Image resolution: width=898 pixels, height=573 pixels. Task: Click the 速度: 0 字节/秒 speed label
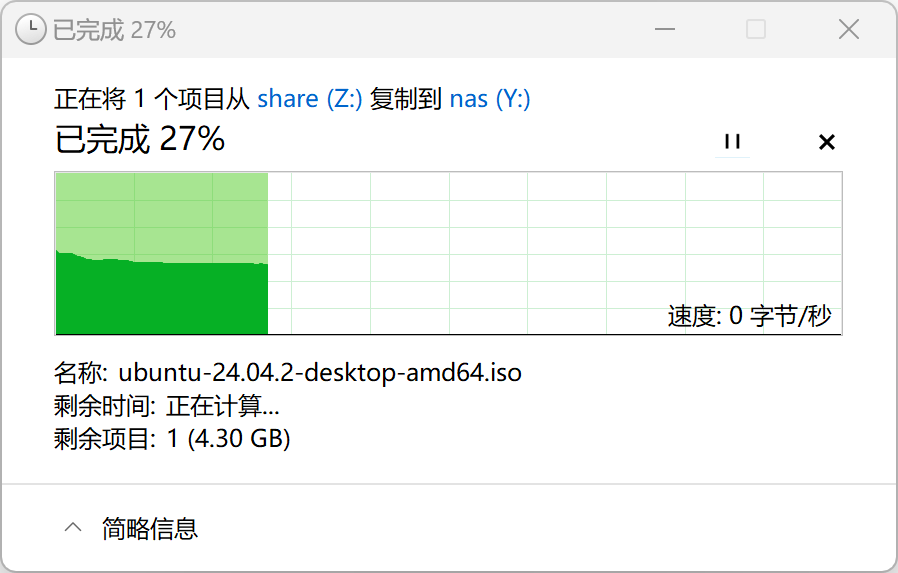click(x=749, y=317)
